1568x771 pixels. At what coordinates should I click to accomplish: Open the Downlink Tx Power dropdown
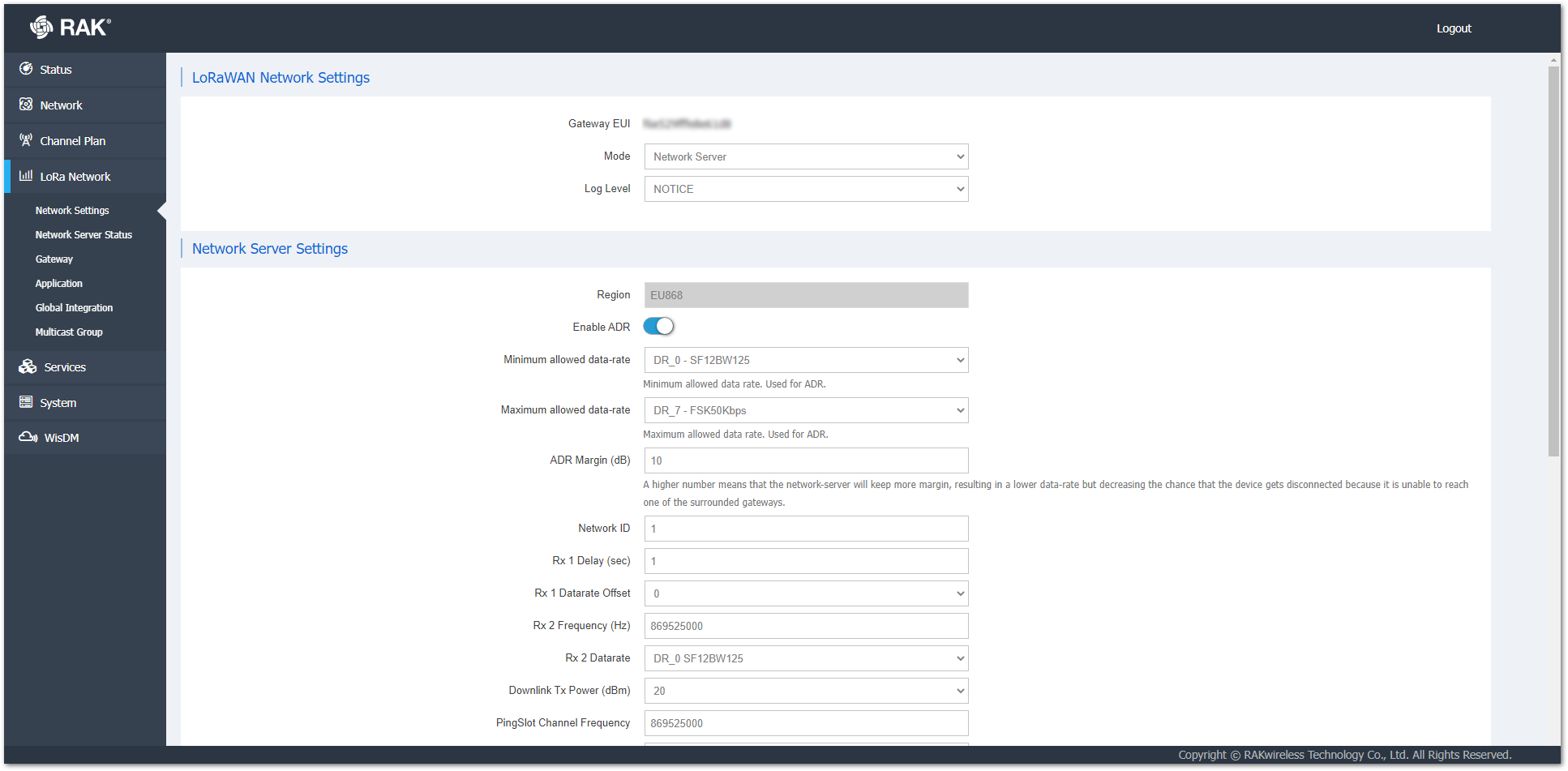point(805,690)
